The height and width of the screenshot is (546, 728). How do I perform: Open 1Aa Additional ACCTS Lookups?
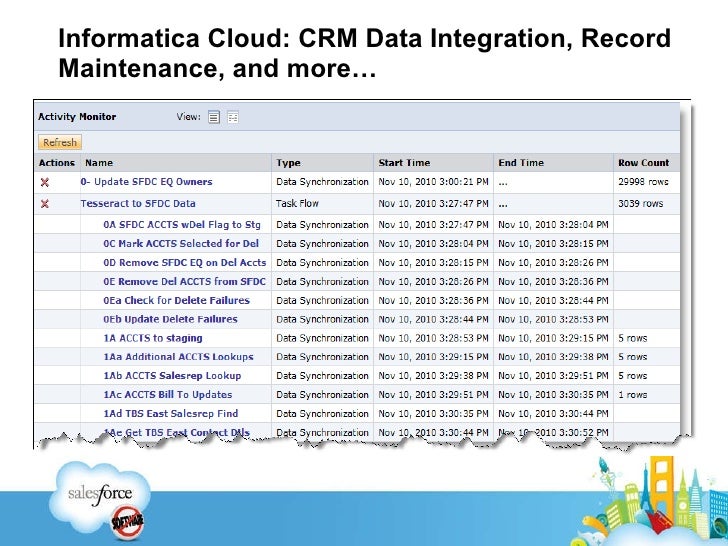pos(178,357)
